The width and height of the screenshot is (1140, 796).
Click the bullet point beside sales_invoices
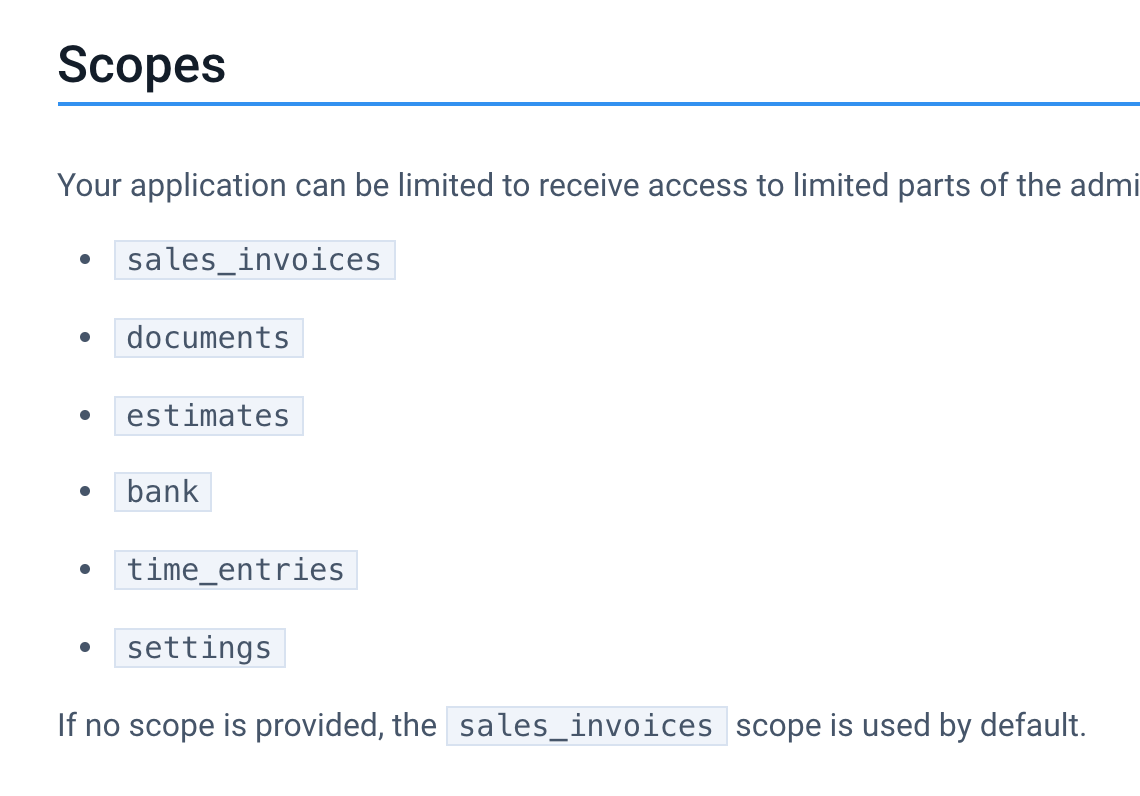tap(85, 260)
